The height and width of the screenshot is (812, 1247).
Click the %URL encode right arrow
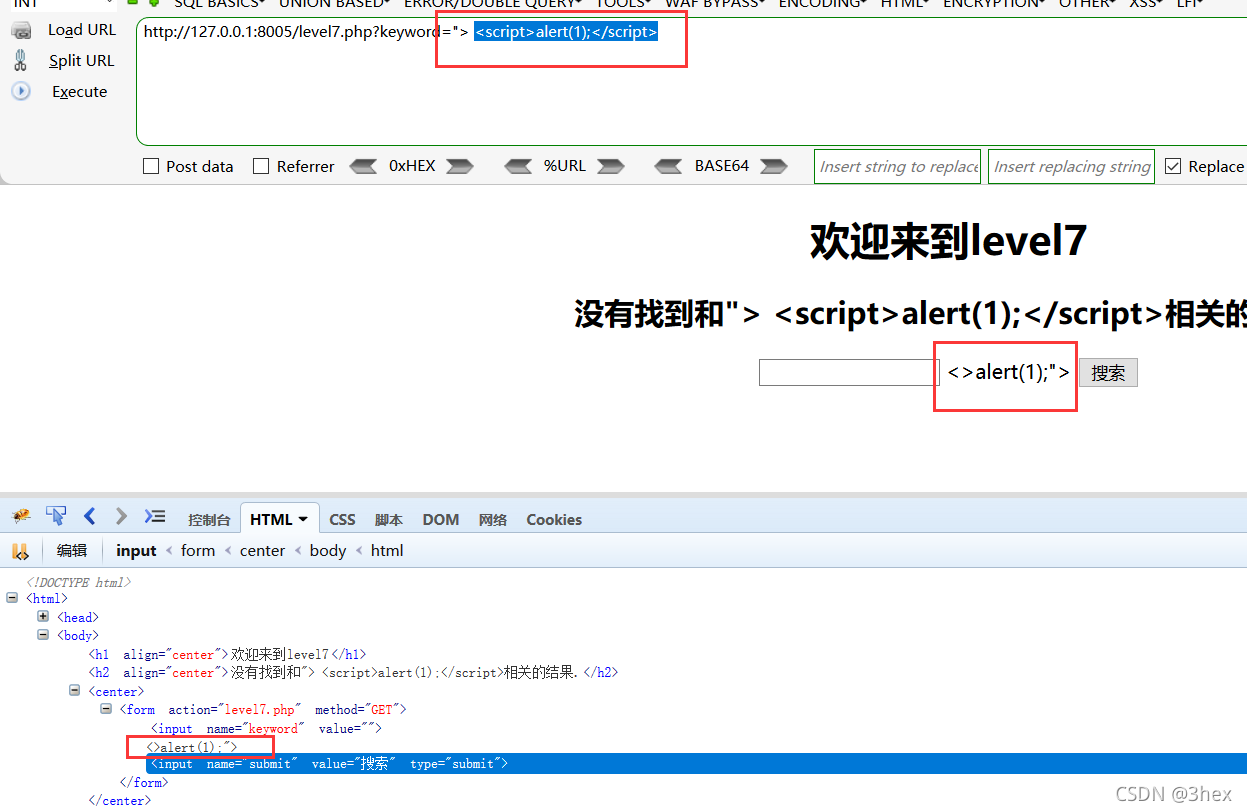[610, 166]
